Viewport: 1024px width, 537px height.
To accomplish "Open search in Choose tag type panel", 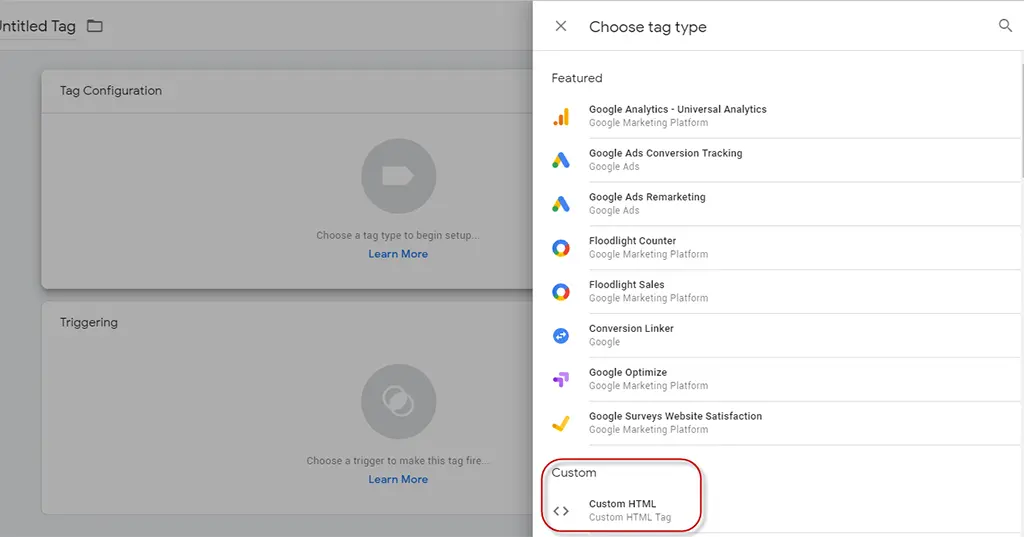I will 1005,25.
